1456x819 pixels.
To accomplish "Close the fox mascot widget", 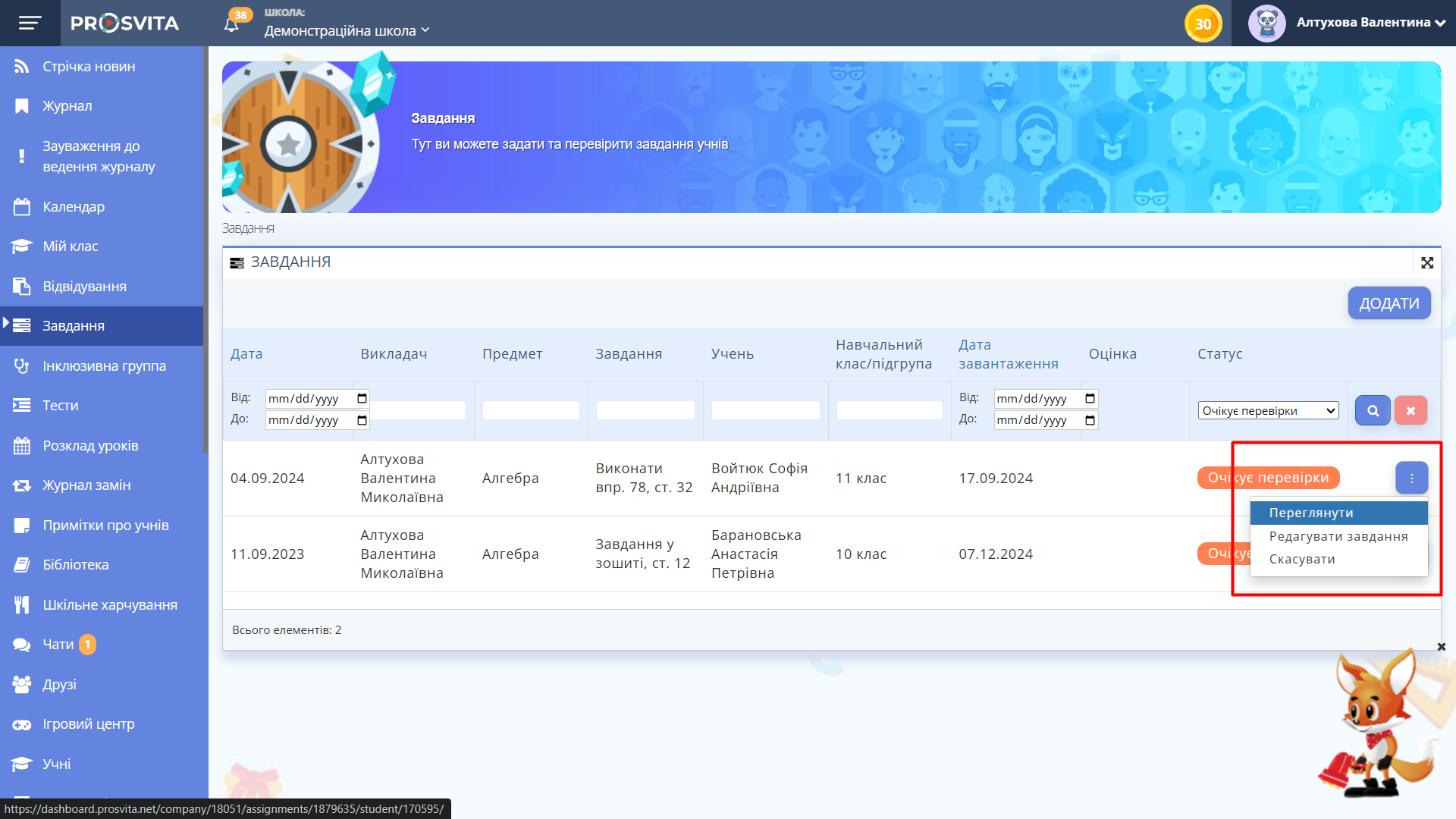I will point(1442,647).
